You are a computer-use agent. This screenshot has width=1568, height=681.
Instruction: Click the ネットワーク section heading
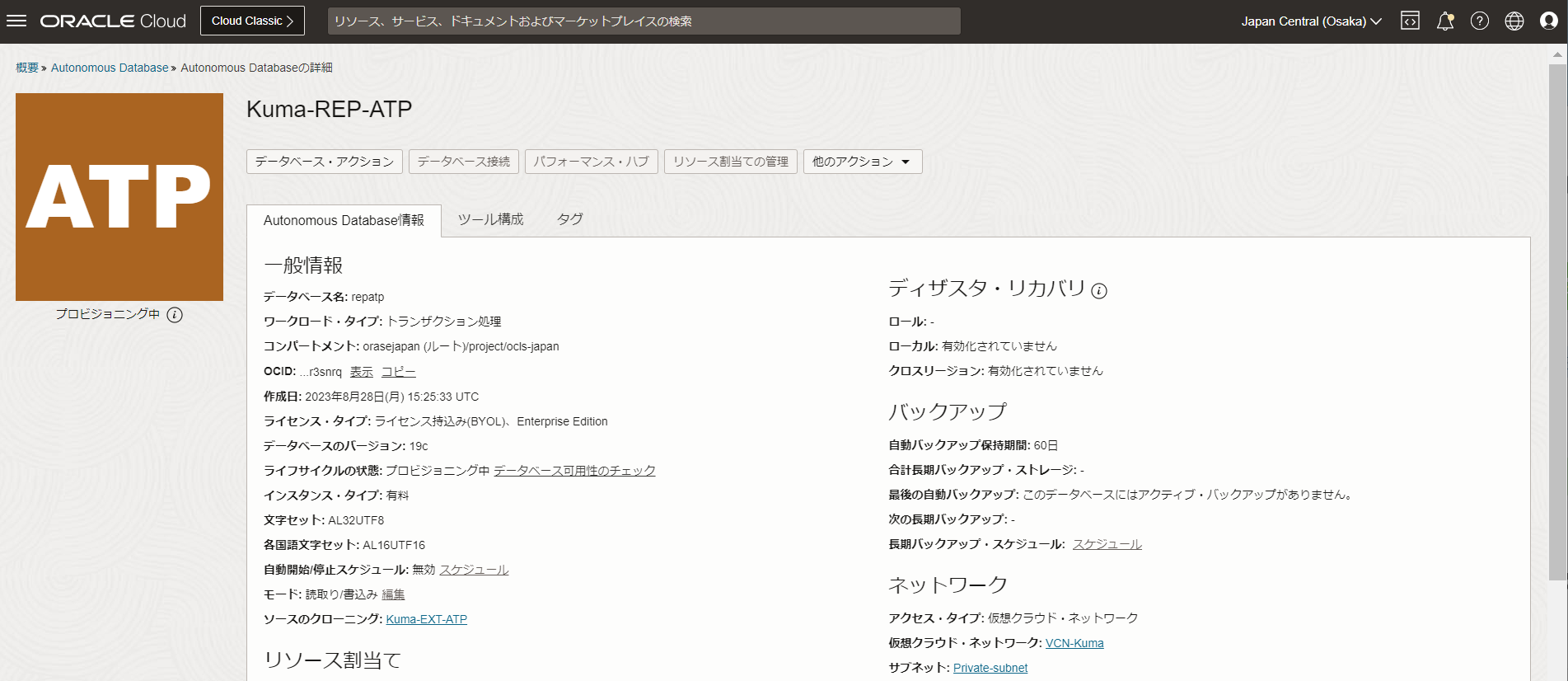tap(948, 585)
